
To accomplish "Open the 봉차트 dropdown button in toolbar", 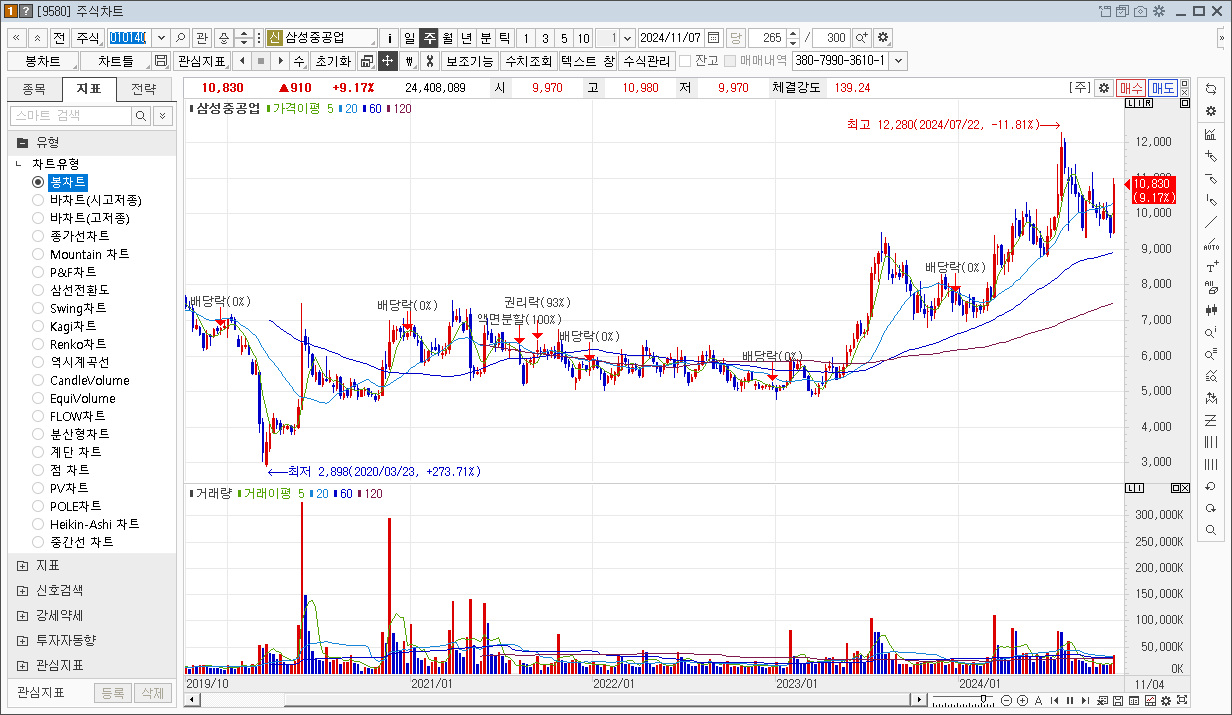I will pos(43,61).
